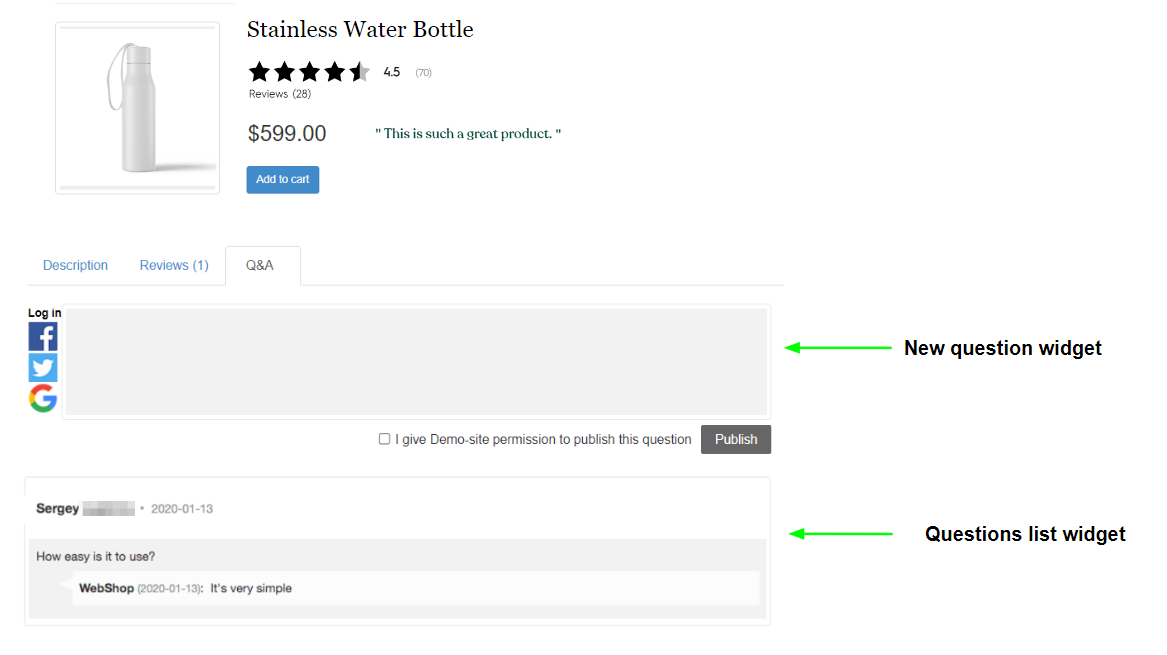Viewport: 1167px width, 655px height.
Task: Click the star rating icons
Action: click(x=309, y=72)
